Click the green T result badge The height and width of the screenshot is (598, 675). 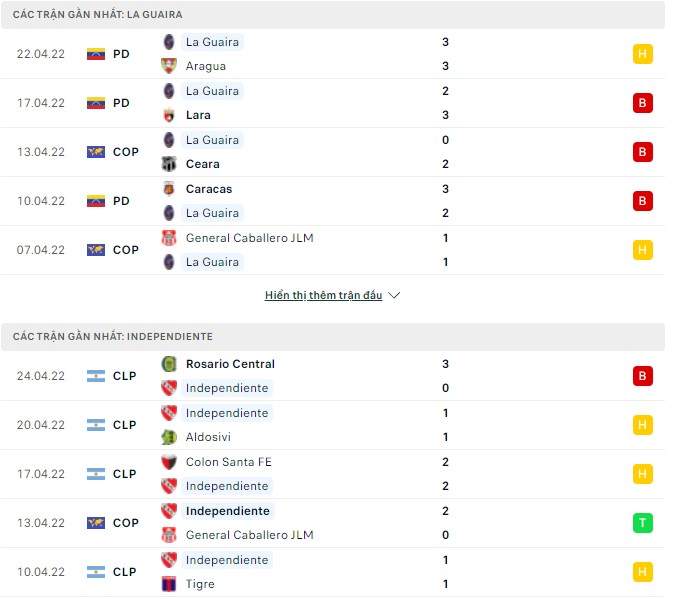[643, 523]
